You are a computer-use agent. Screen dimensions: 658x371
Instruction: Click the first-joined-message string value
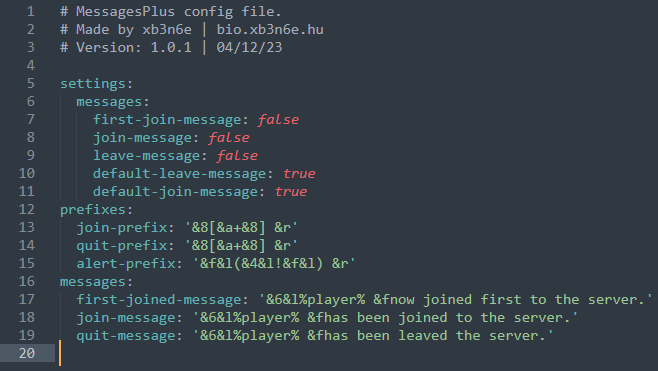click(x=455, y=300)
